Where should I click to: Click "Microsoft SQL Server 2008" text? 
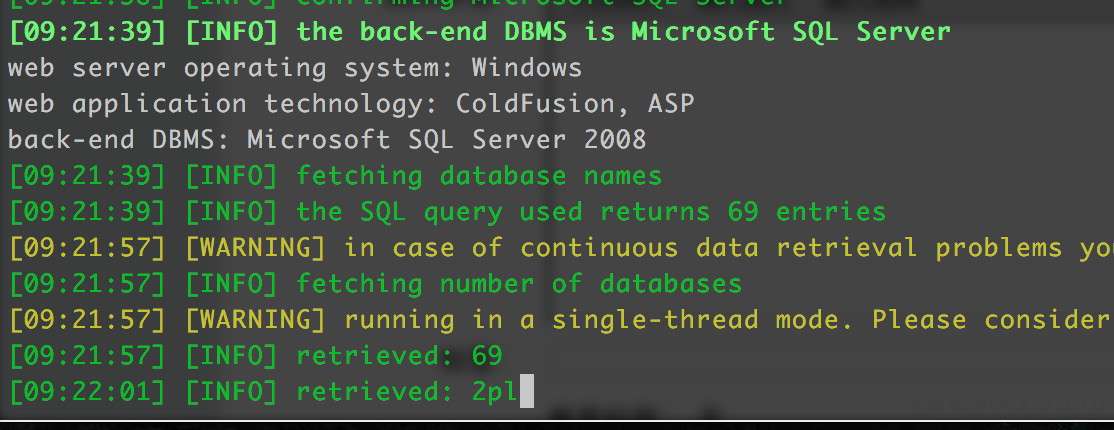tap(447, 139)
